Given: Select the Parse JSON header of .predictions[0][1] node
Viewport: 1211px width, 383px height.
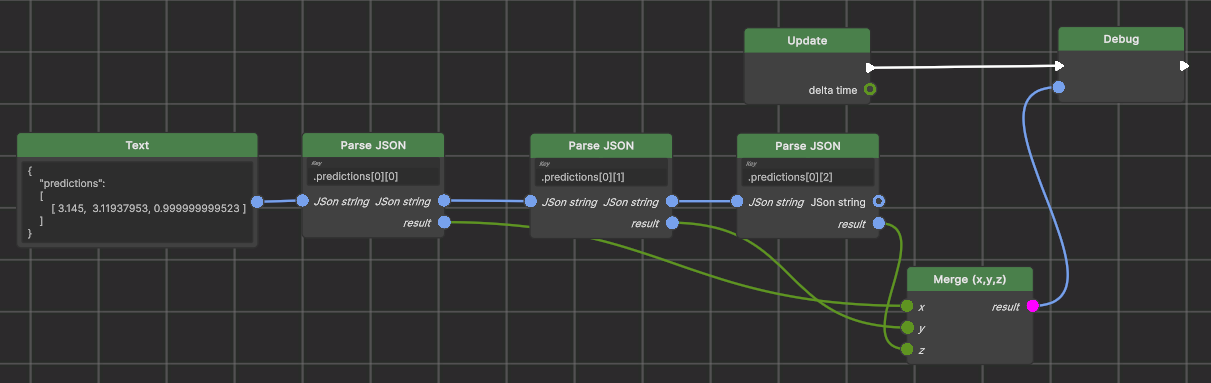Looking at the screenshot, I should [x=601, y=145].
